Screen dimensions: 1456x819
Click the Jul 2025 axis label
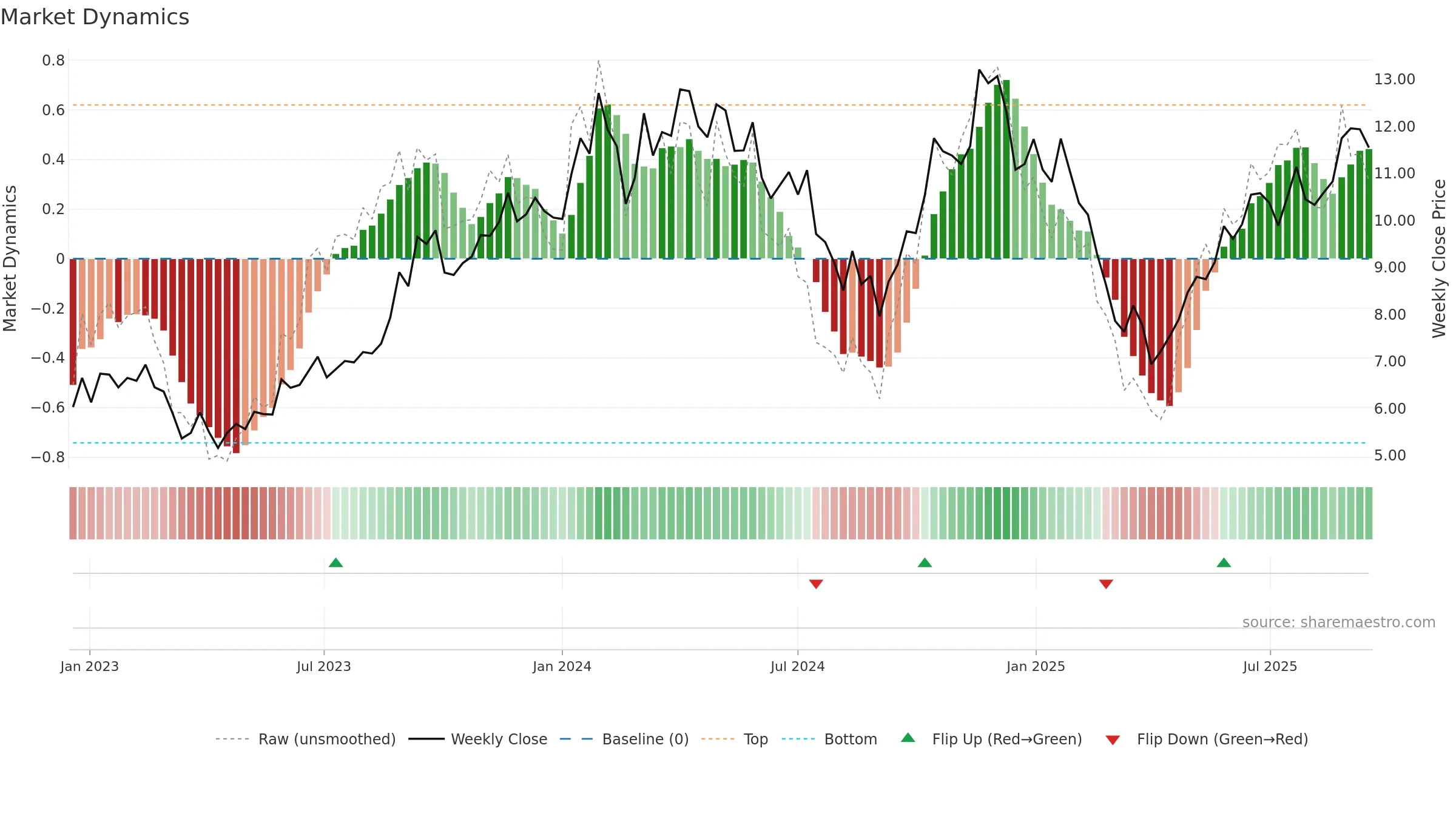pyautogui.click(x=1270, y=666)
